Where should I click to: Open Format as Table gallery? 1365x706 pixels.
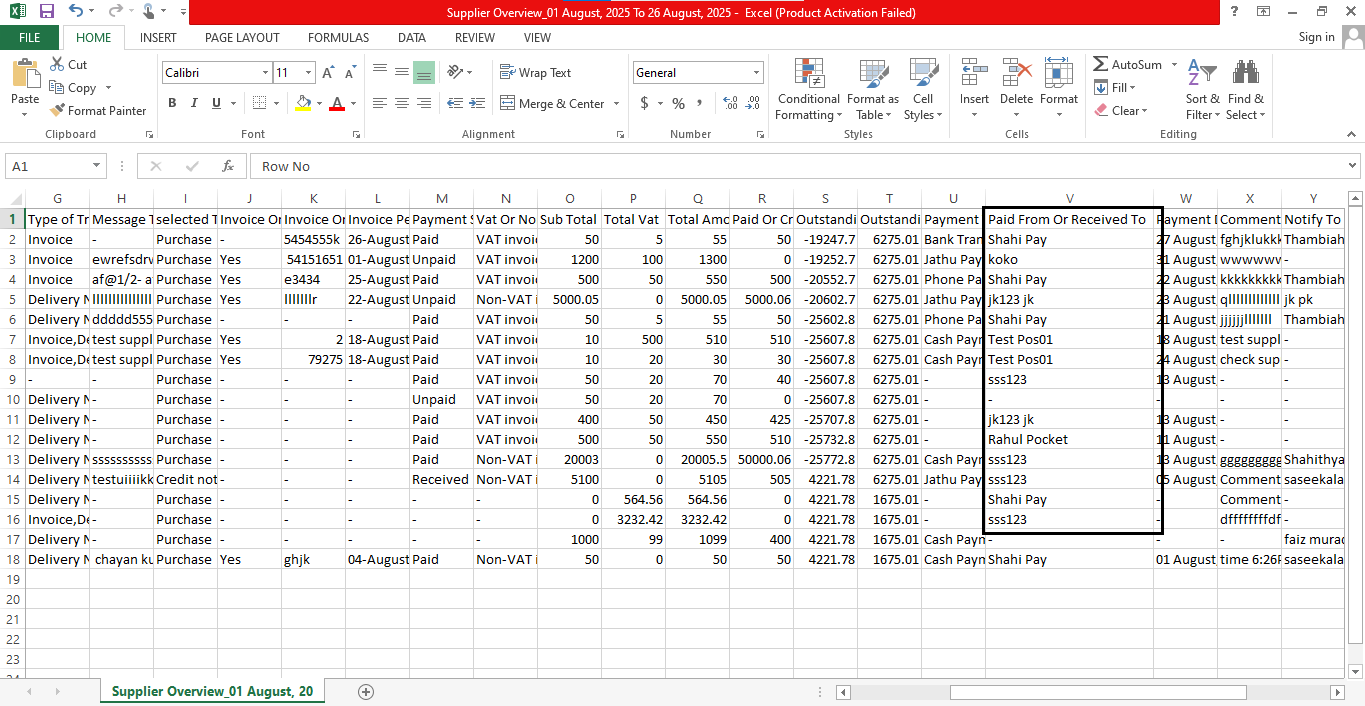(873, 89)
